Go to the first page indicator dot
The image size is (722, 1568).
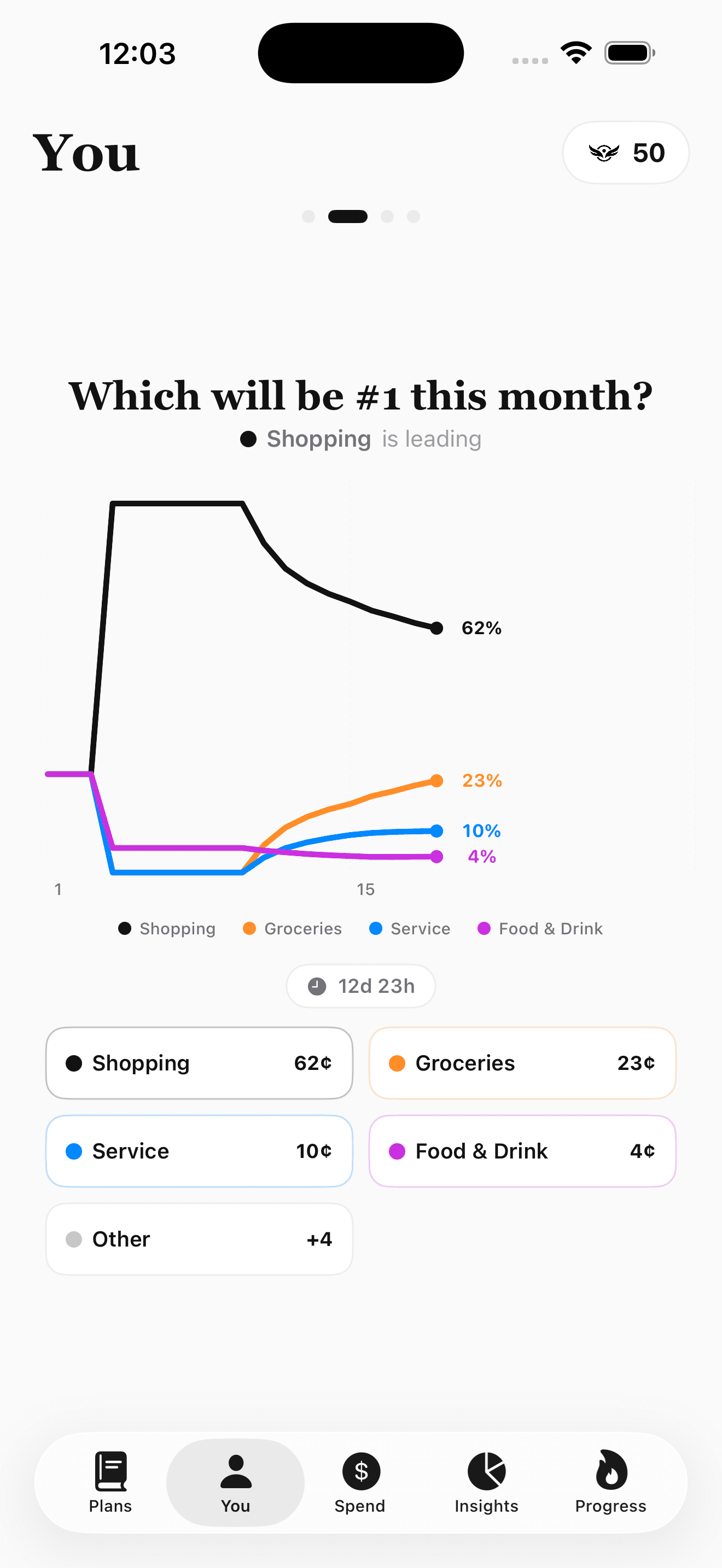click(308, 217)
